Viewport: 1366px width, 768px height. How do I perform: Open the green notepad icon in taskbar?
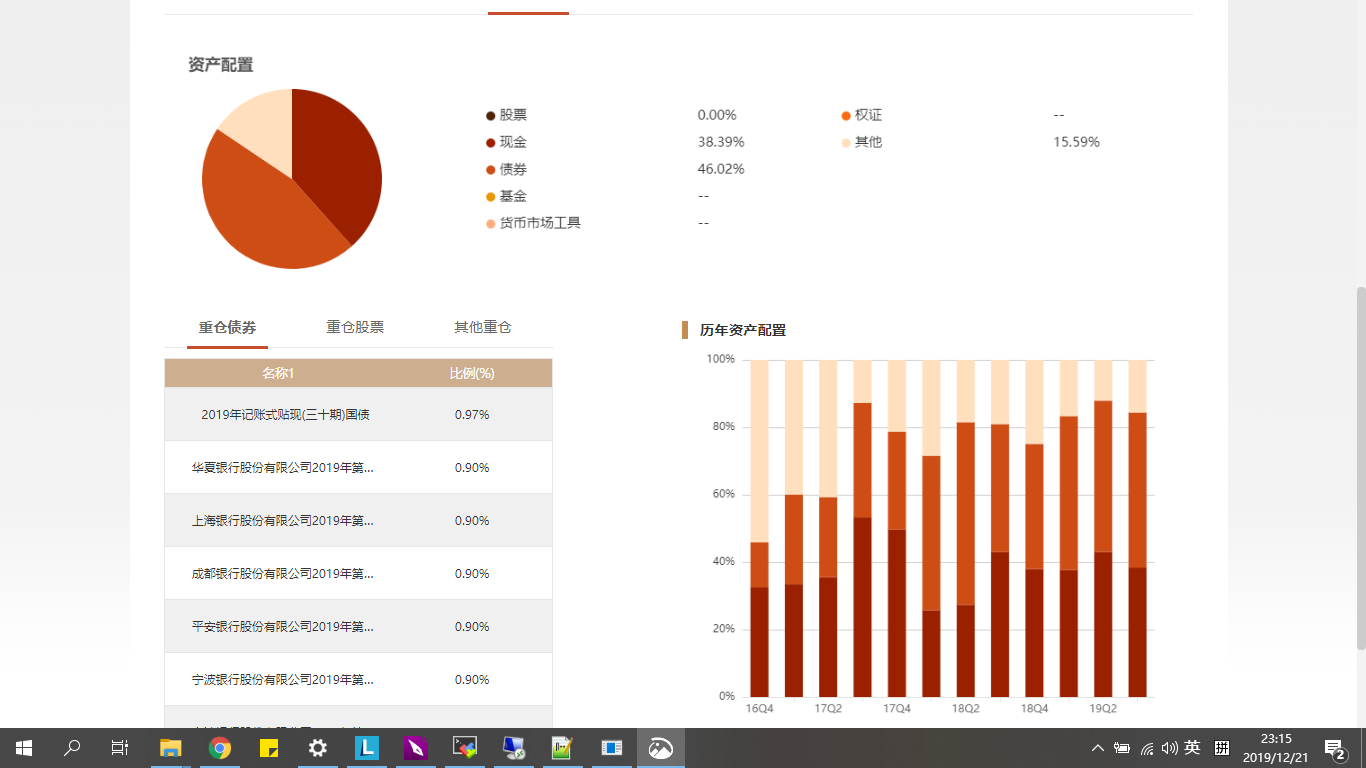[x=563, y=748]
